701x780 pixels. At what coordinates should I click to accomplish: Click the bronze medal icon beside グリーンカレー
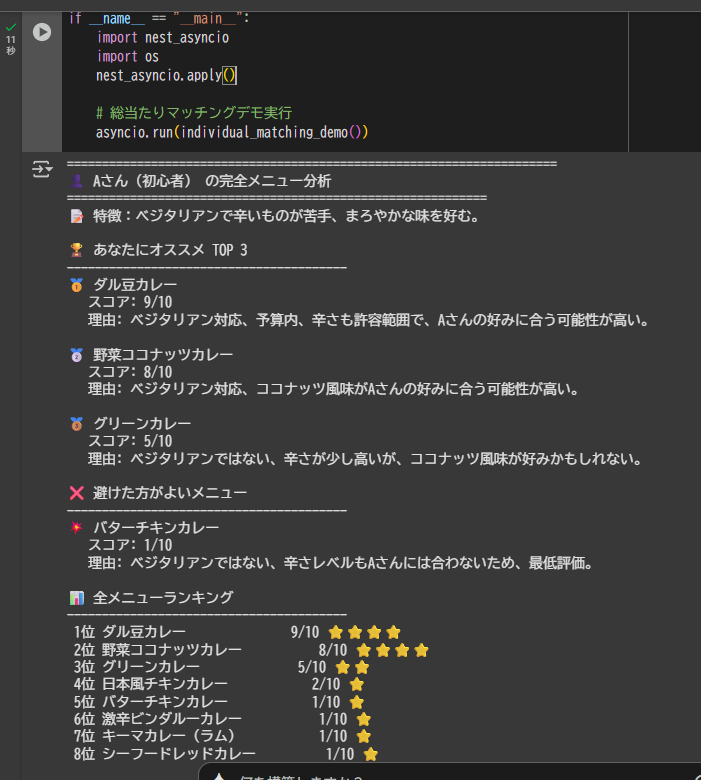click(x=76, y=424)
